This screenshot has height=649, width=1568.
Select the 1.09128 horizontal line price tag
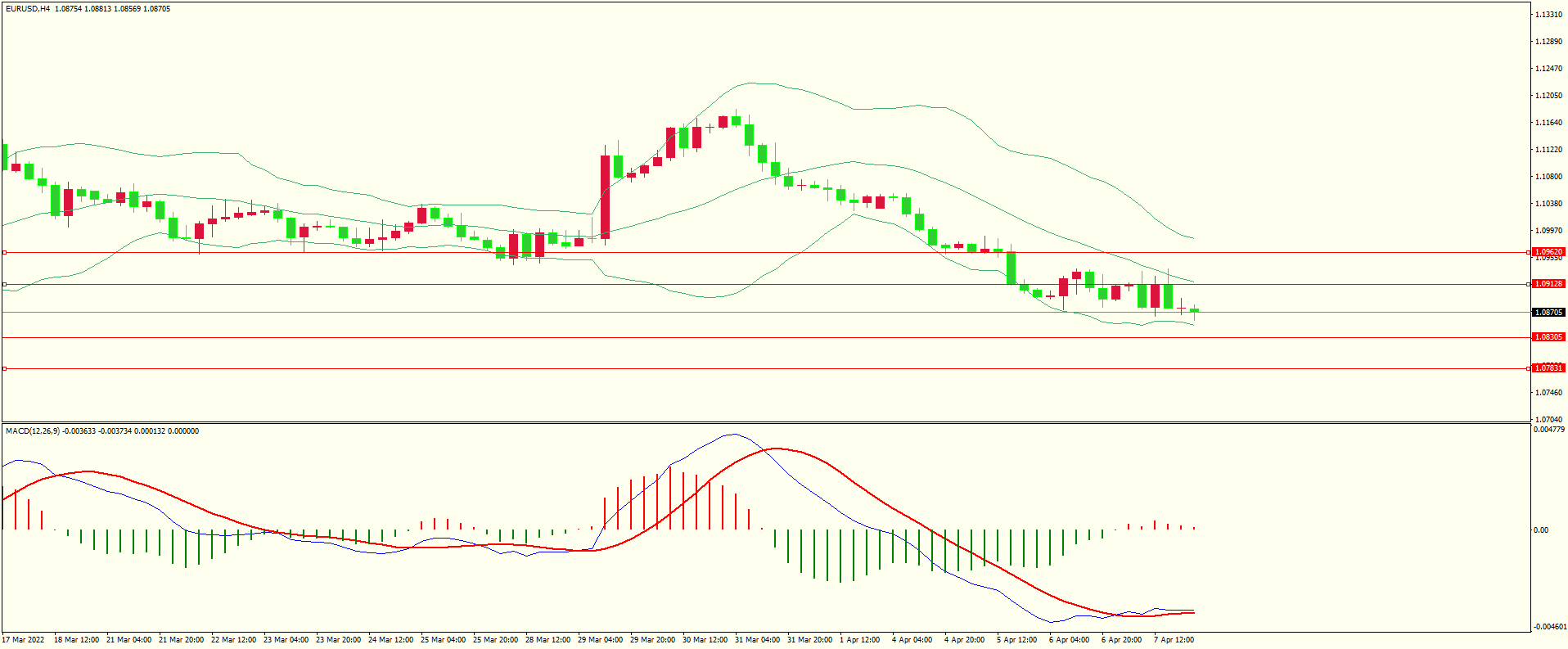(1548, 284)
